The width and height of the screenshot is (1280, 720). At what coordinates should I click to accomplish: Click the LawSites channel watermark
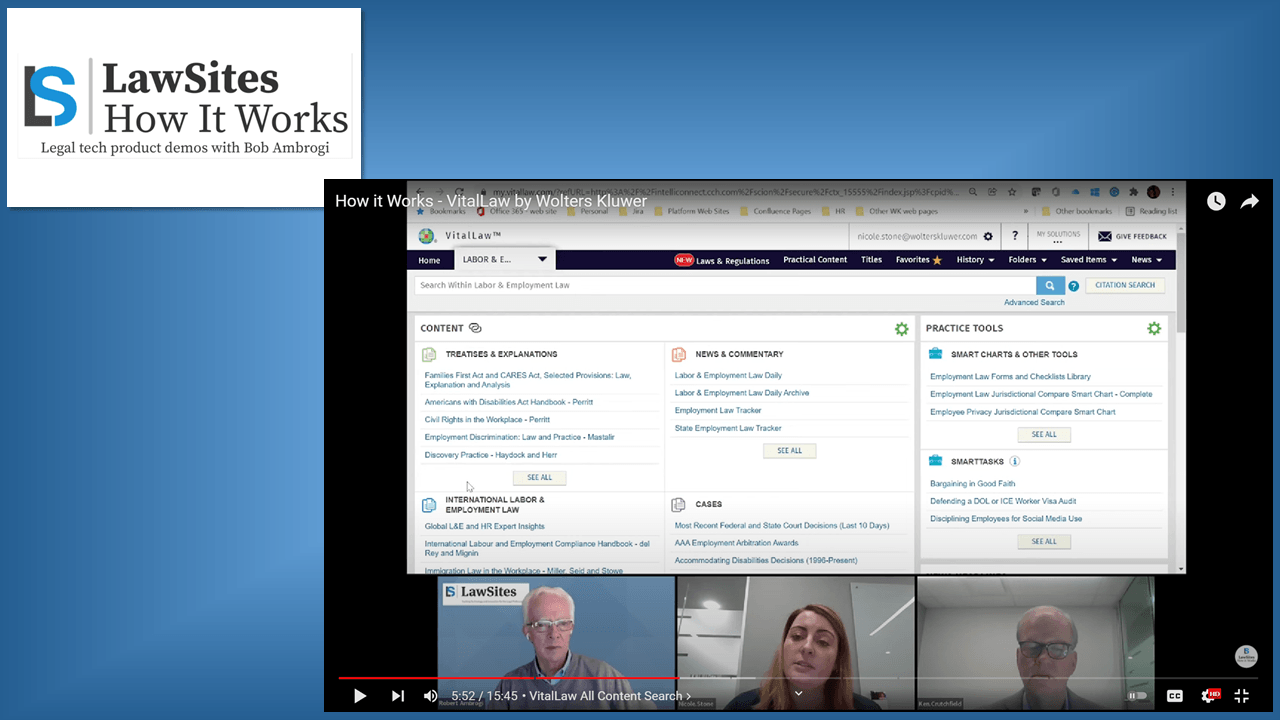pos(1246,656)
